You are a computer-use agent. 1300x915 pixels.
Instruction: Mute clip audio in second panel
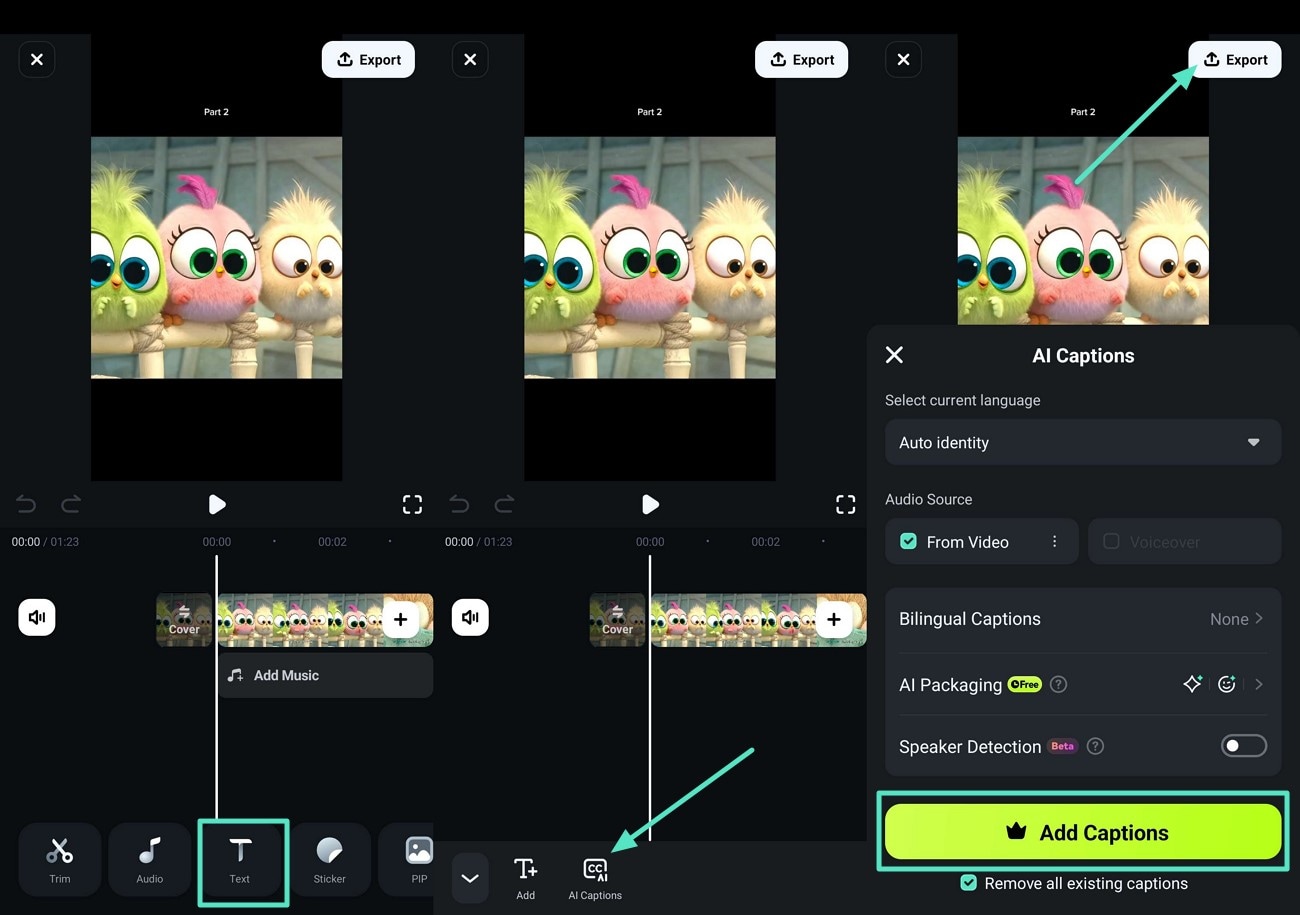(x=470, y=617)
